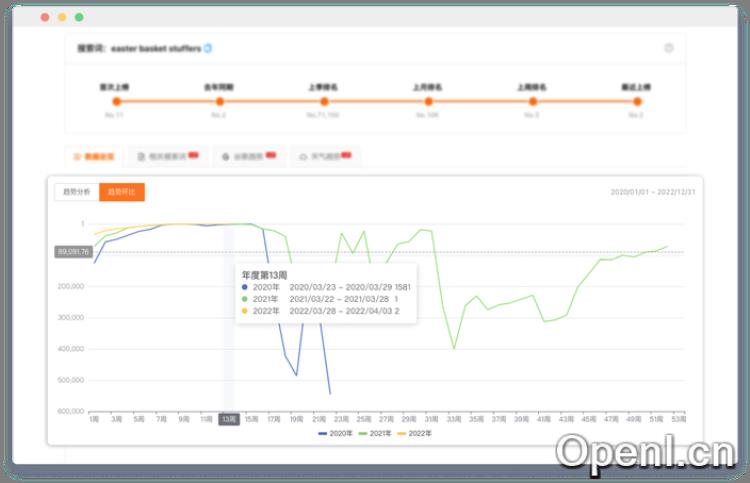Click the yellow macOS minimize button
This screenshot has height=483, width=750.
(62, 17)
